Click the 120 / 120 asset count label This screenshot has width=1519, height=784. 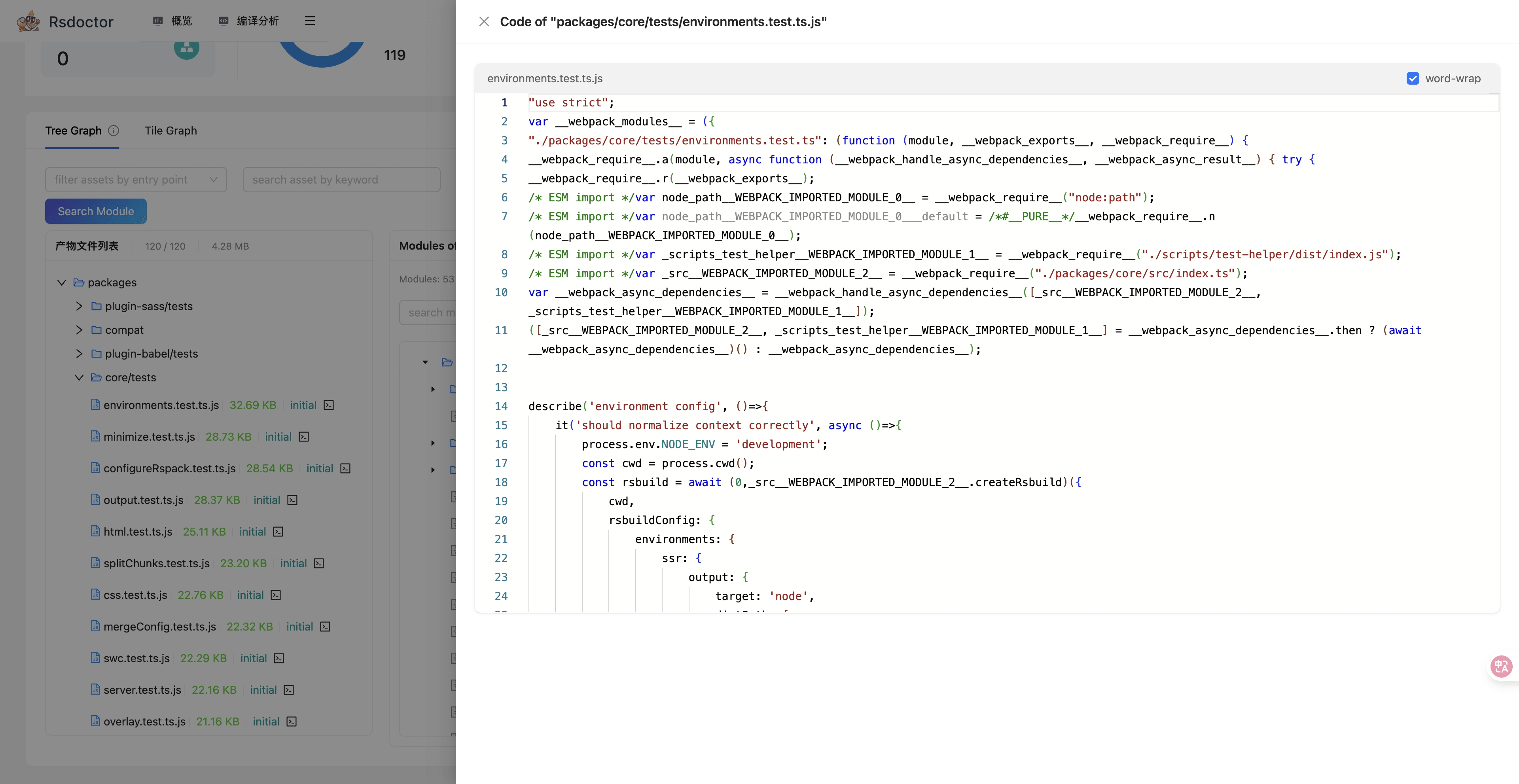[x=165, y=246]
